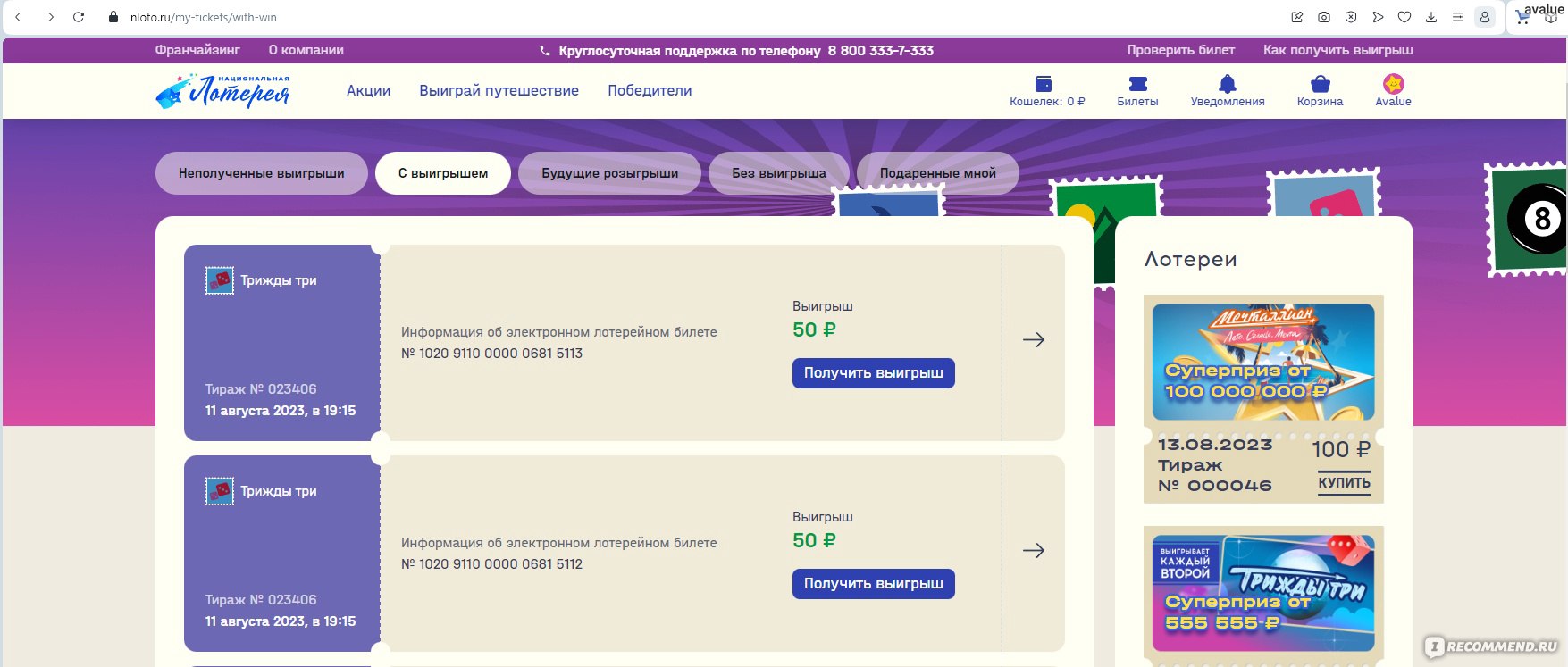Click the browser forward arrow

coord(51,17)
